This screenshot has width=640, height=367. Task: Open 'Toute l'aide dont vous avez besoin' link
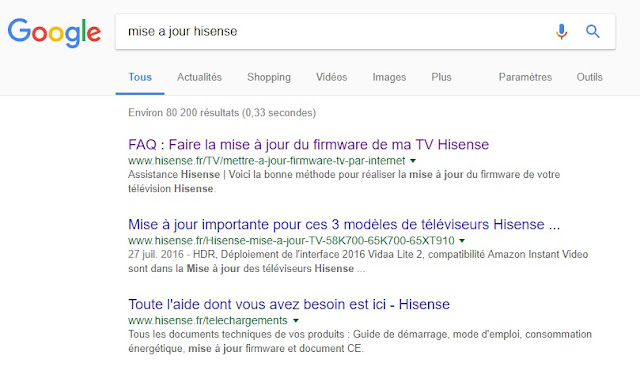point(289,305)
